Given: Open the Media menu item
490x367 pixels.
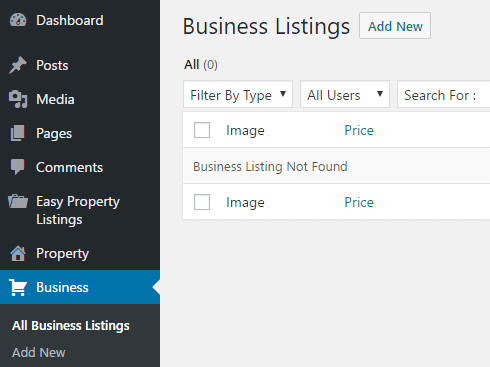Looking at the screenshot, I should point(80,99).
